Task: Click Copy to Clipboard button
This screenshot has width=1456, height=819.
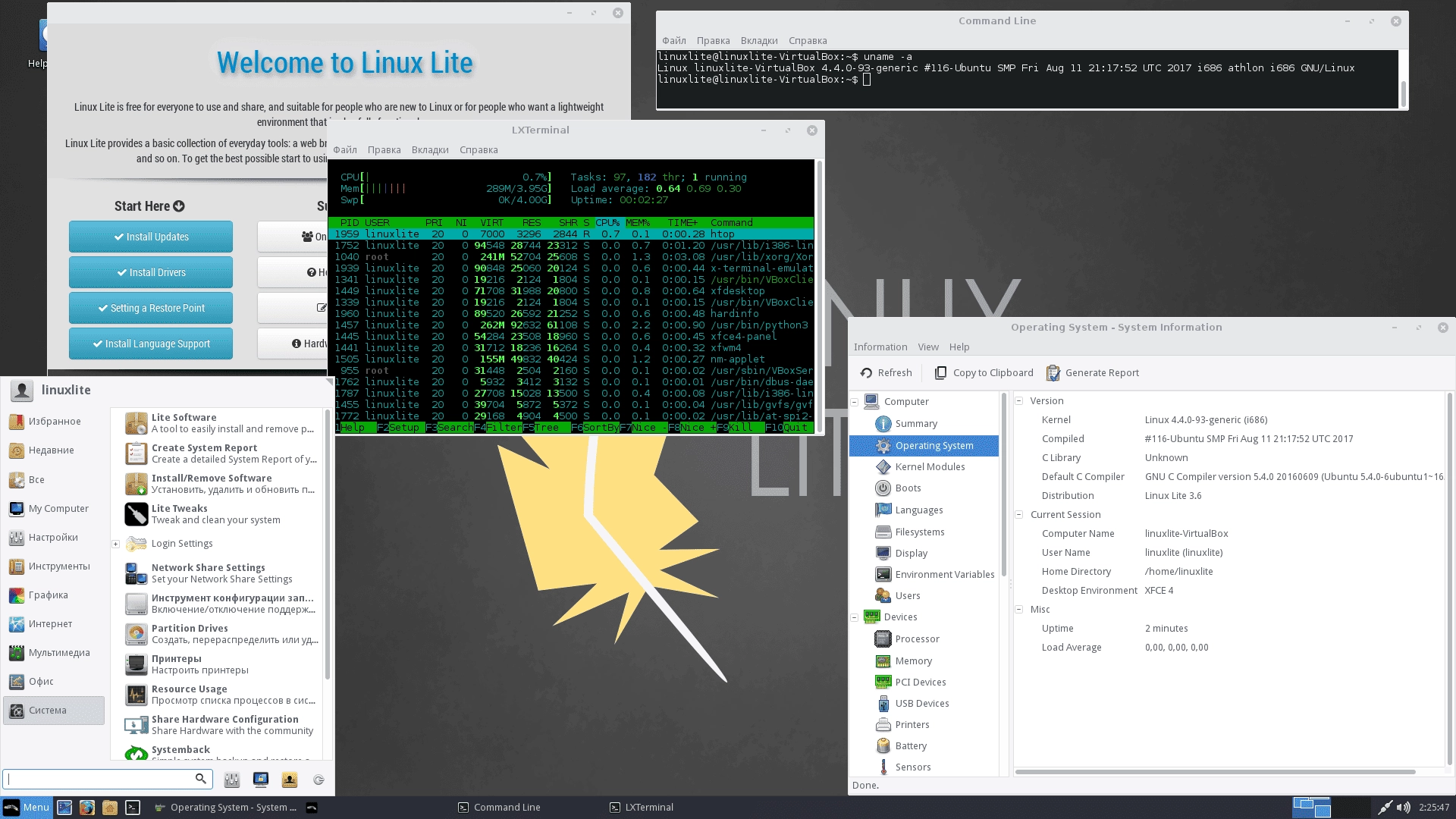Action: pos(984,373)
